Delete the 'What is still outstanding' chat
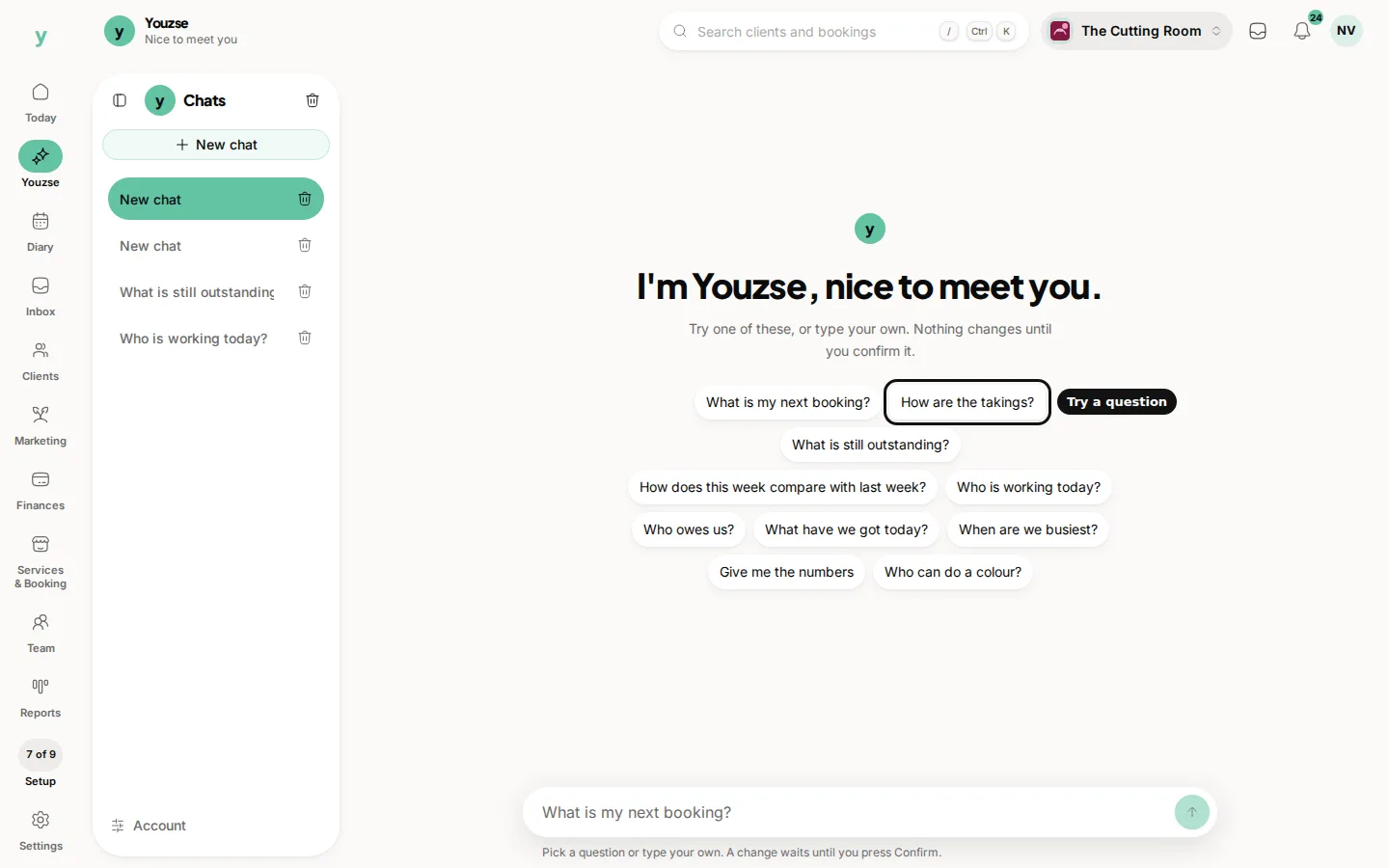Screen dimensions: 1389x868 pyautogui.click(x=305, y=291)
